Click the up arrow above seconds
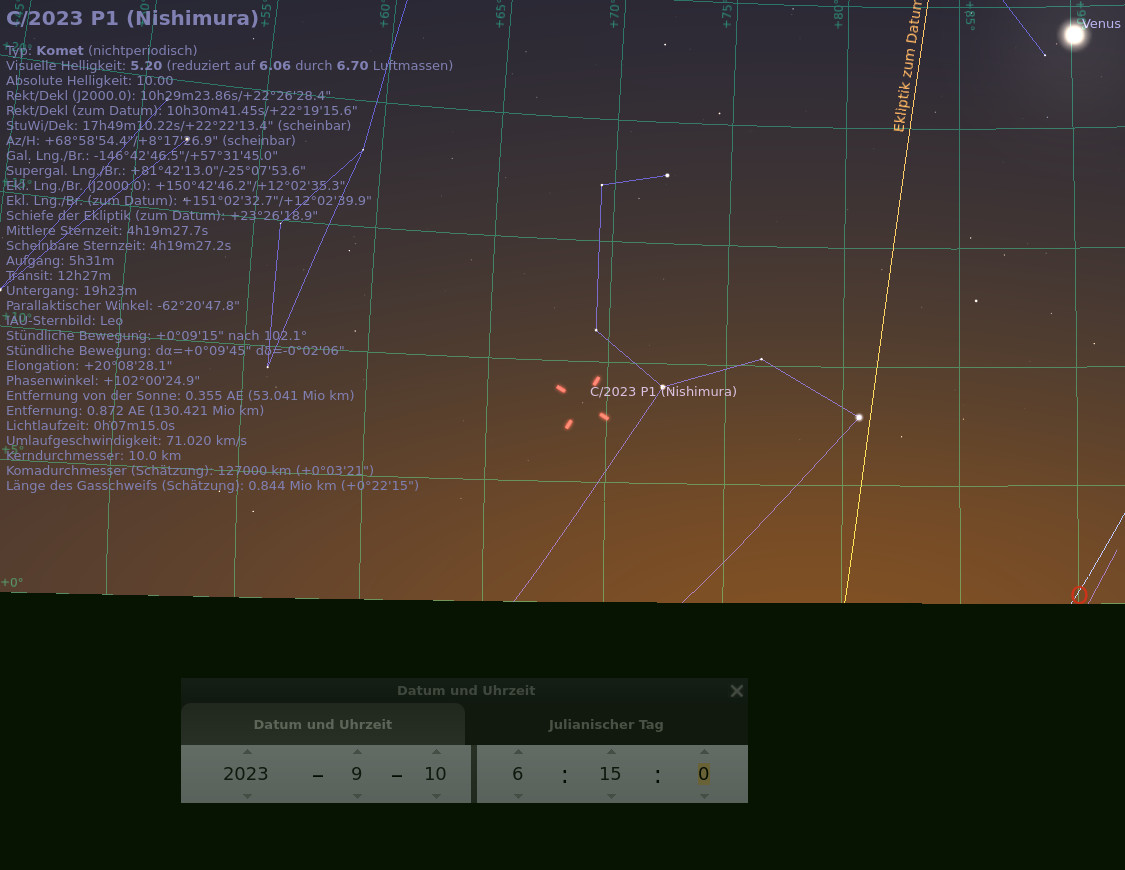 [704, 752]
